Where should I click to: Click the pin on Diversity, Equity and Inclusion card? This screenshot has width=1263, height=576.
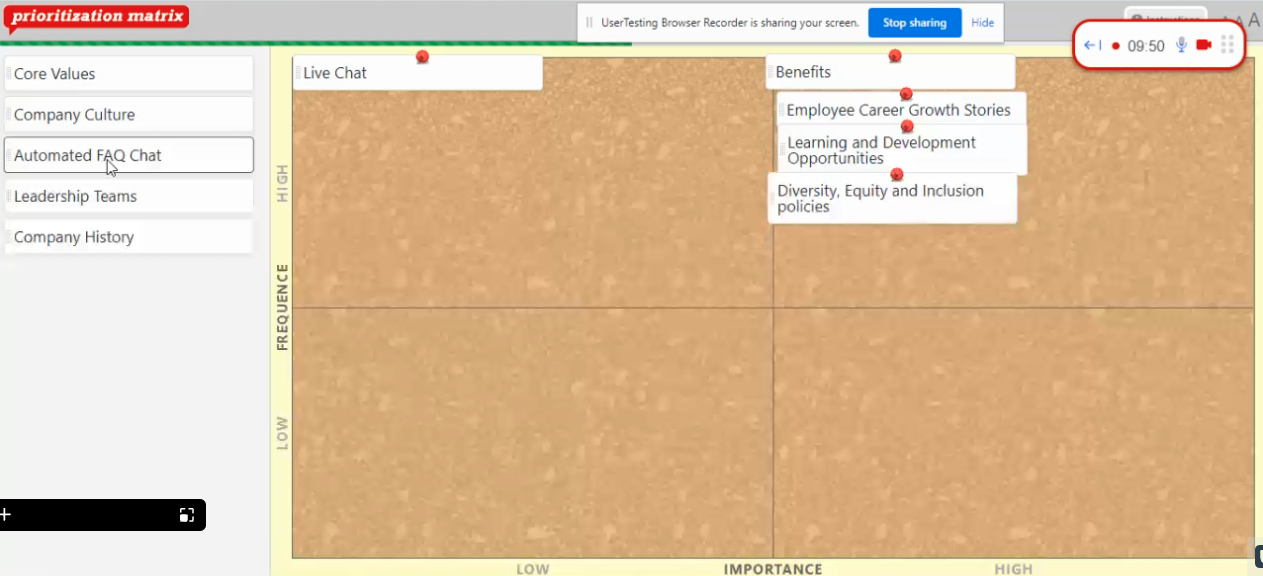[x=896, y=175]
